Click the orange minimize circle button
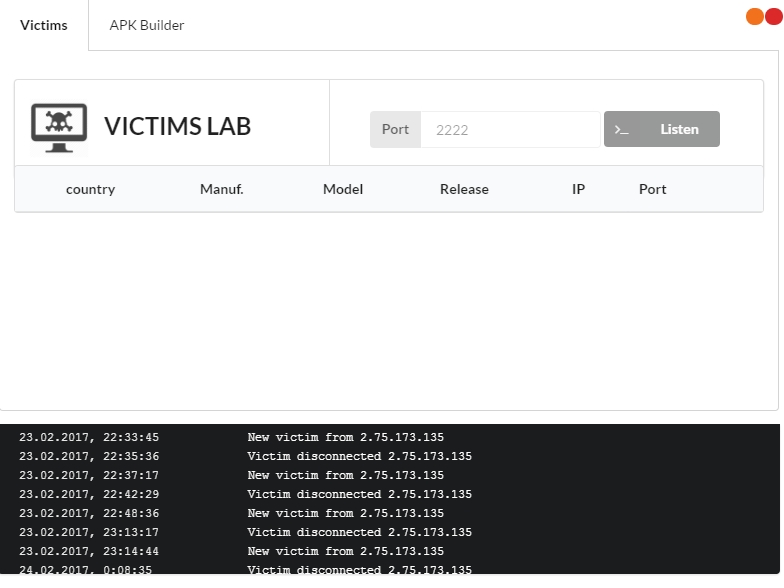 coord(755,16)
